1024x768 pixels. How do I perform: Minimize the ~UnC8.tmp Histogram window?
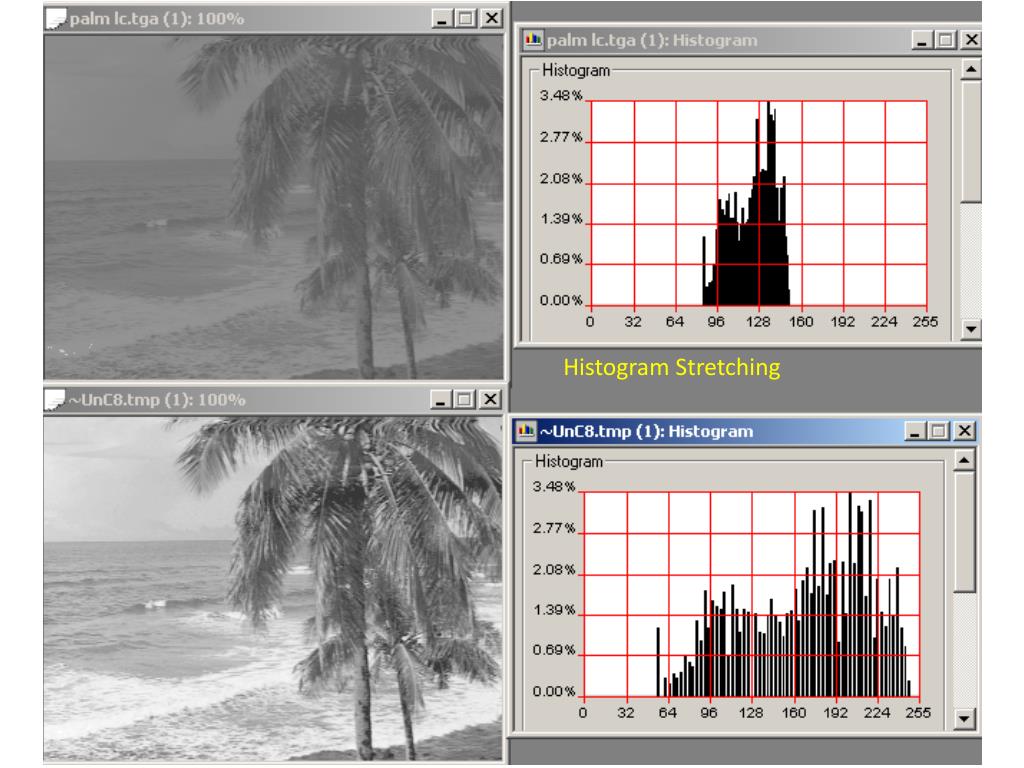pos(915,432)
